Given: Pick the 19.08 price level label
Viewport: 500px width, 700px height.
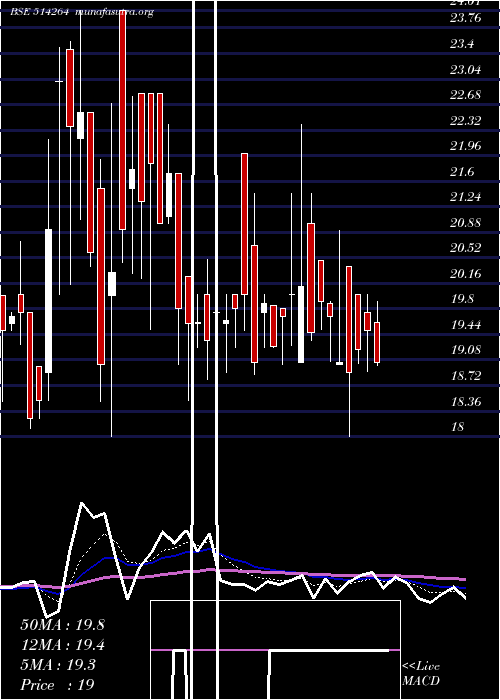Looking at the screenshot, I should pyautogui.click(x=466, y=350).
